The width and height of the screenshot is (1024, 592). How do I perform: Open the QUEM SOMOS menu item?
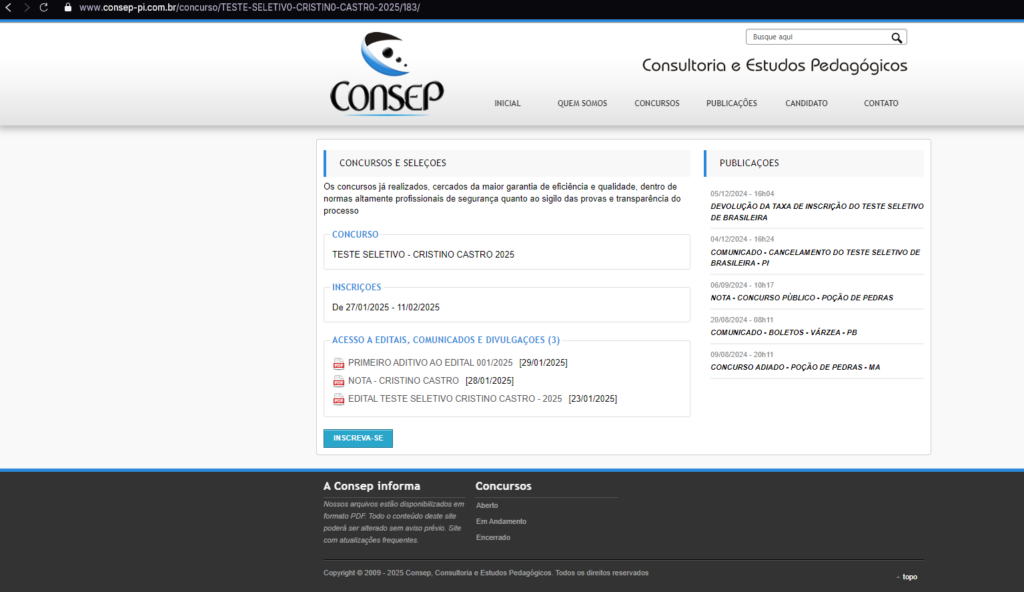click(x=582, y=103)
